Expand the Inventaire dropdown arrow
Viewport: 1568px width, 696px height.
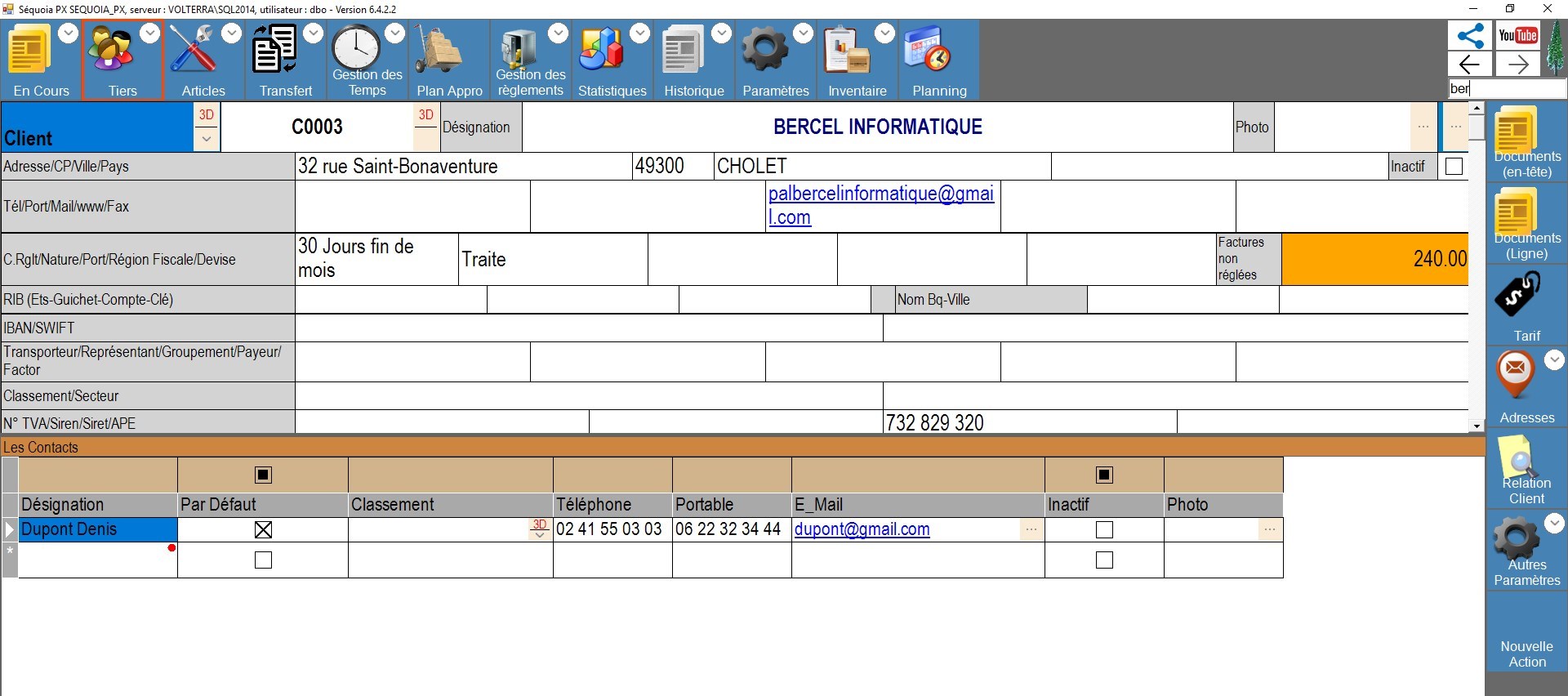885,33
